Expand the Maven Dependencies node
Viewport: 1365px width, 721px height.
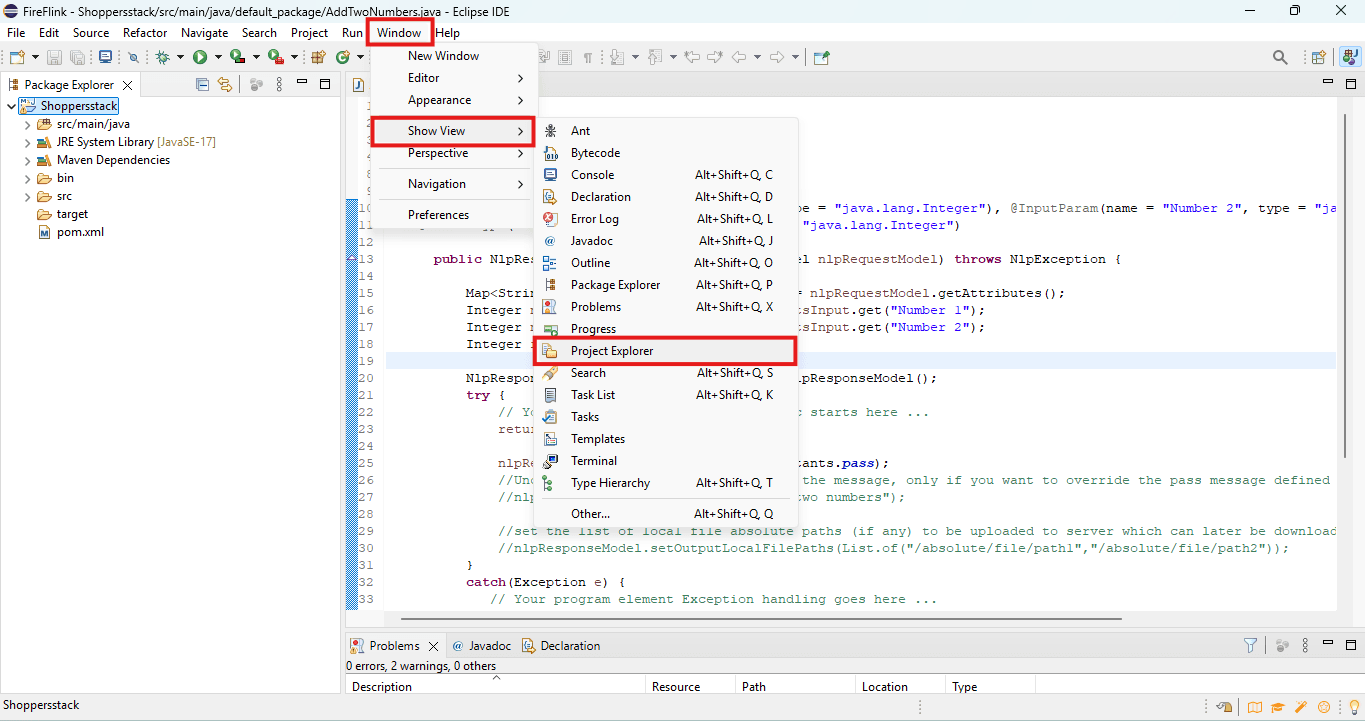click(27, 160)
